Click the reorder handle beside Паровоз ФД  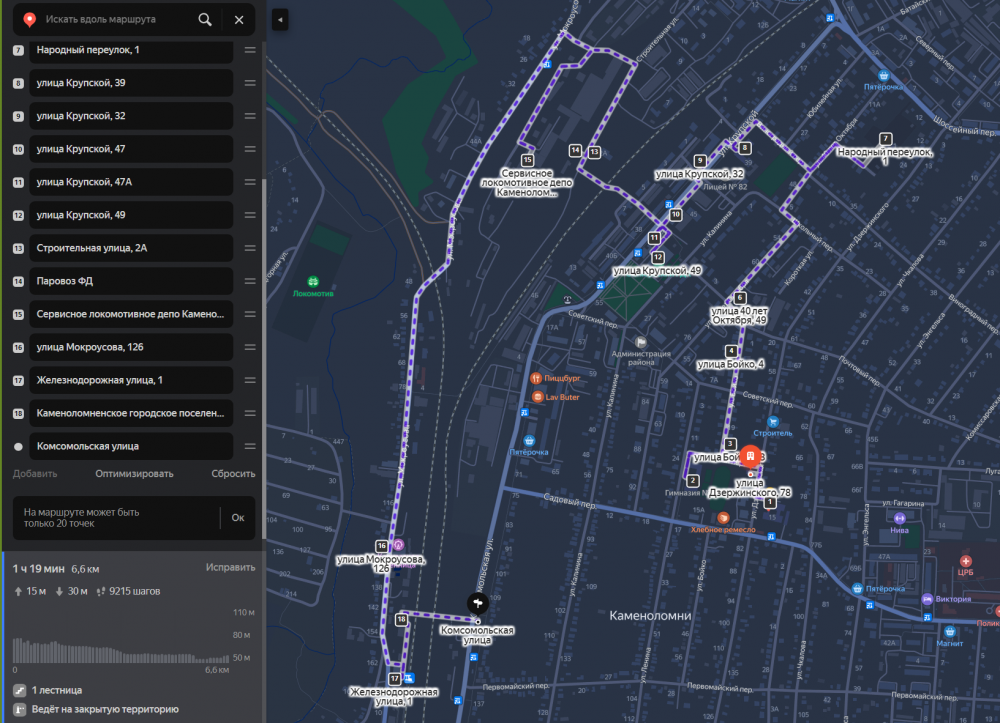click(250, 281)
